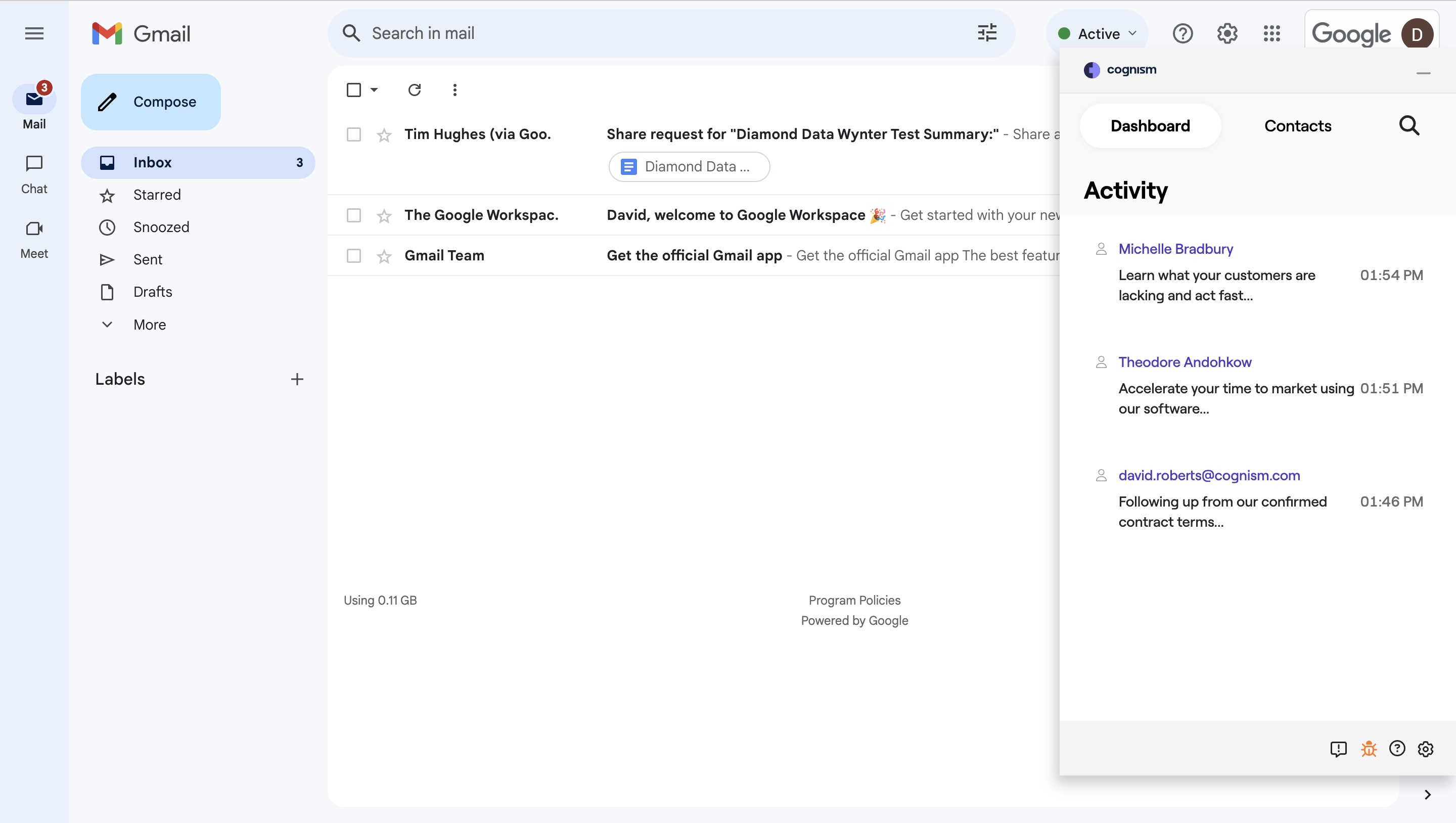Open Diamond Data document attachment chip
1456x823 pixels.
pos(689,167)
